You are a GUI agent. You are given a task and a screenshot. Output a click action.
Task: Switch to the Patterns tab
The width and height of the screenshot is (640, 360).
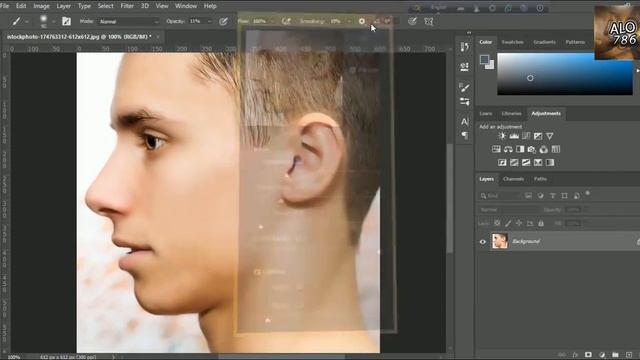575,42
